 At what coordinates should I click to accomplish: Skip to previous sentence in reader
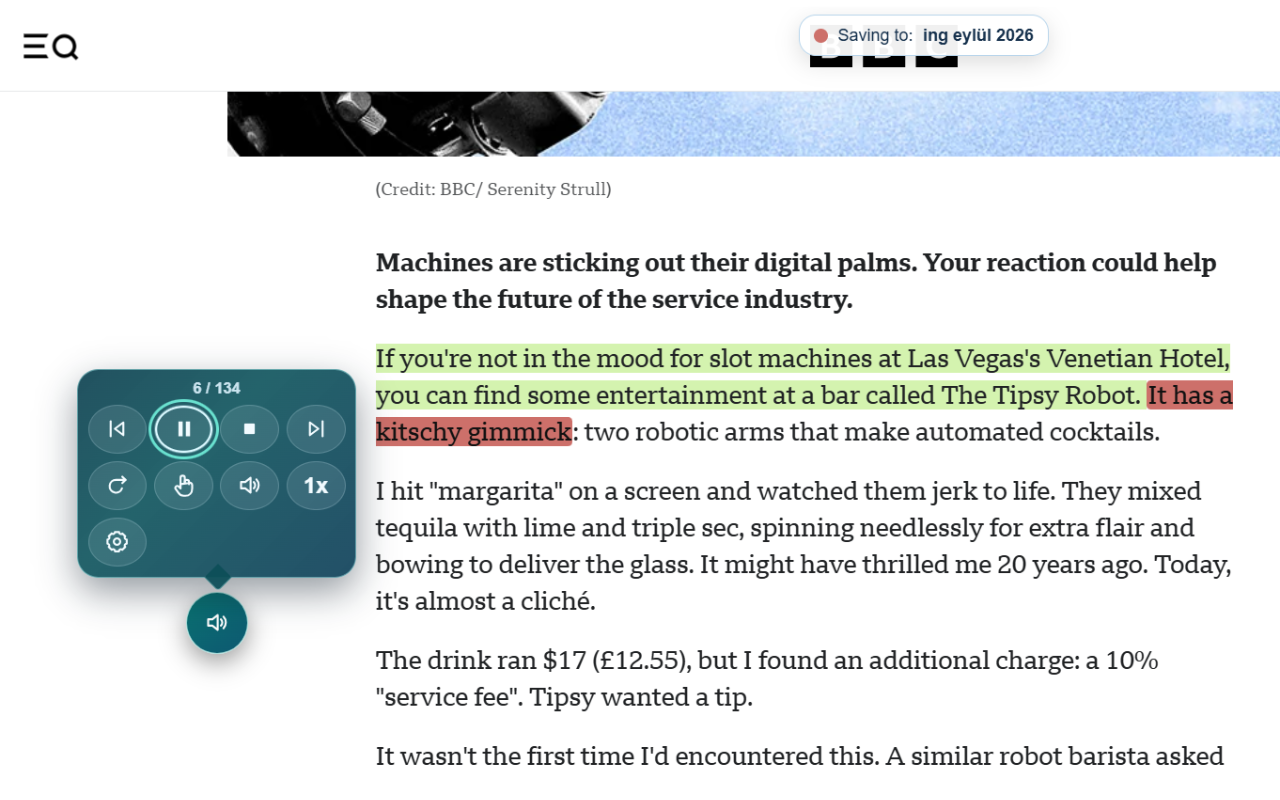click(117, 429)
